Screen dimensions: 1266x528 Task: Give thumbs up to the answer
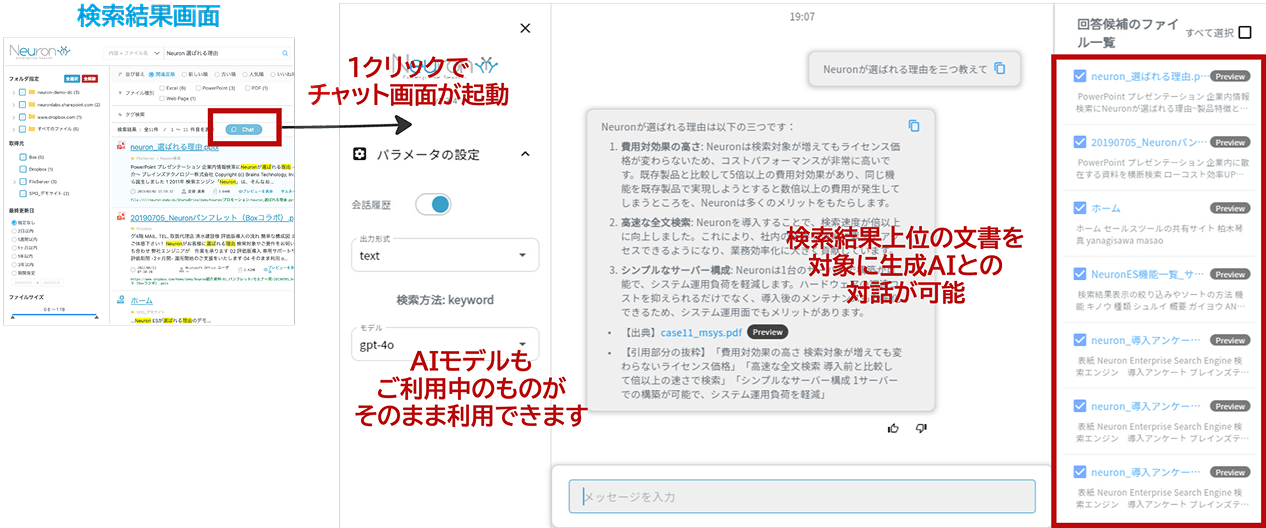point(894,428)
